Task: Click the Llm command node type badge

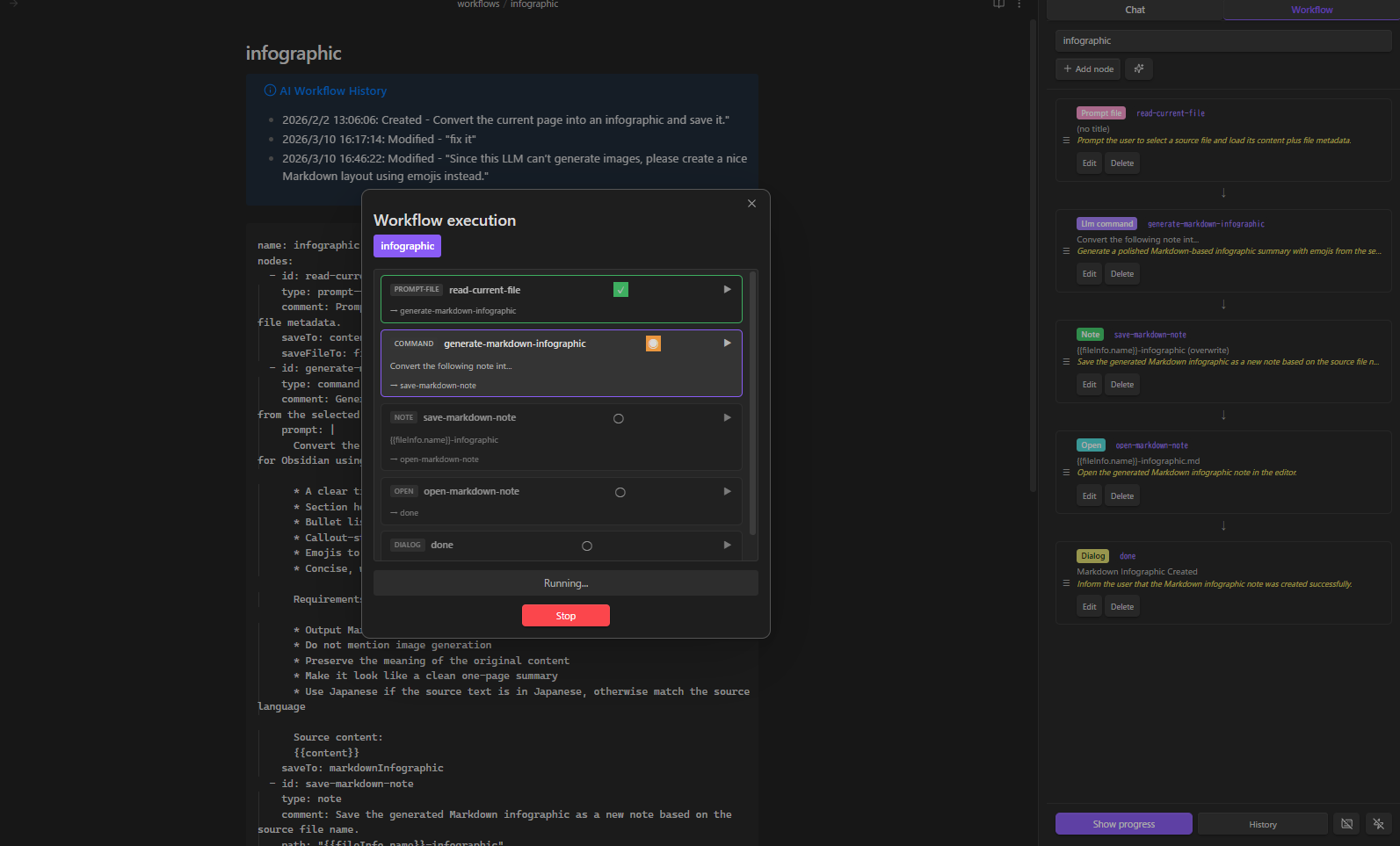Action: [1106, 224]
